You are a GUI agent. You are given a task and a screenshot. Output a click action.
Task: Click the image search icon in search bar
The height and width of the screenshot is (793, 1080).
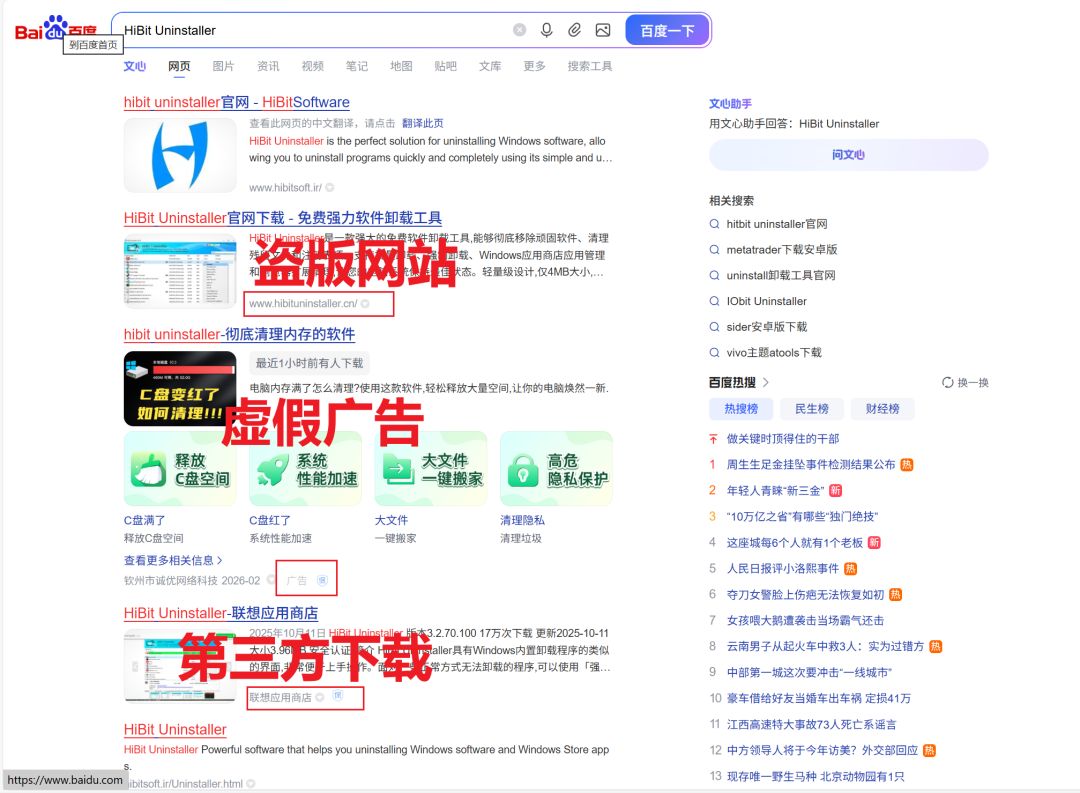pyautogui.click(x=603, y=30)
